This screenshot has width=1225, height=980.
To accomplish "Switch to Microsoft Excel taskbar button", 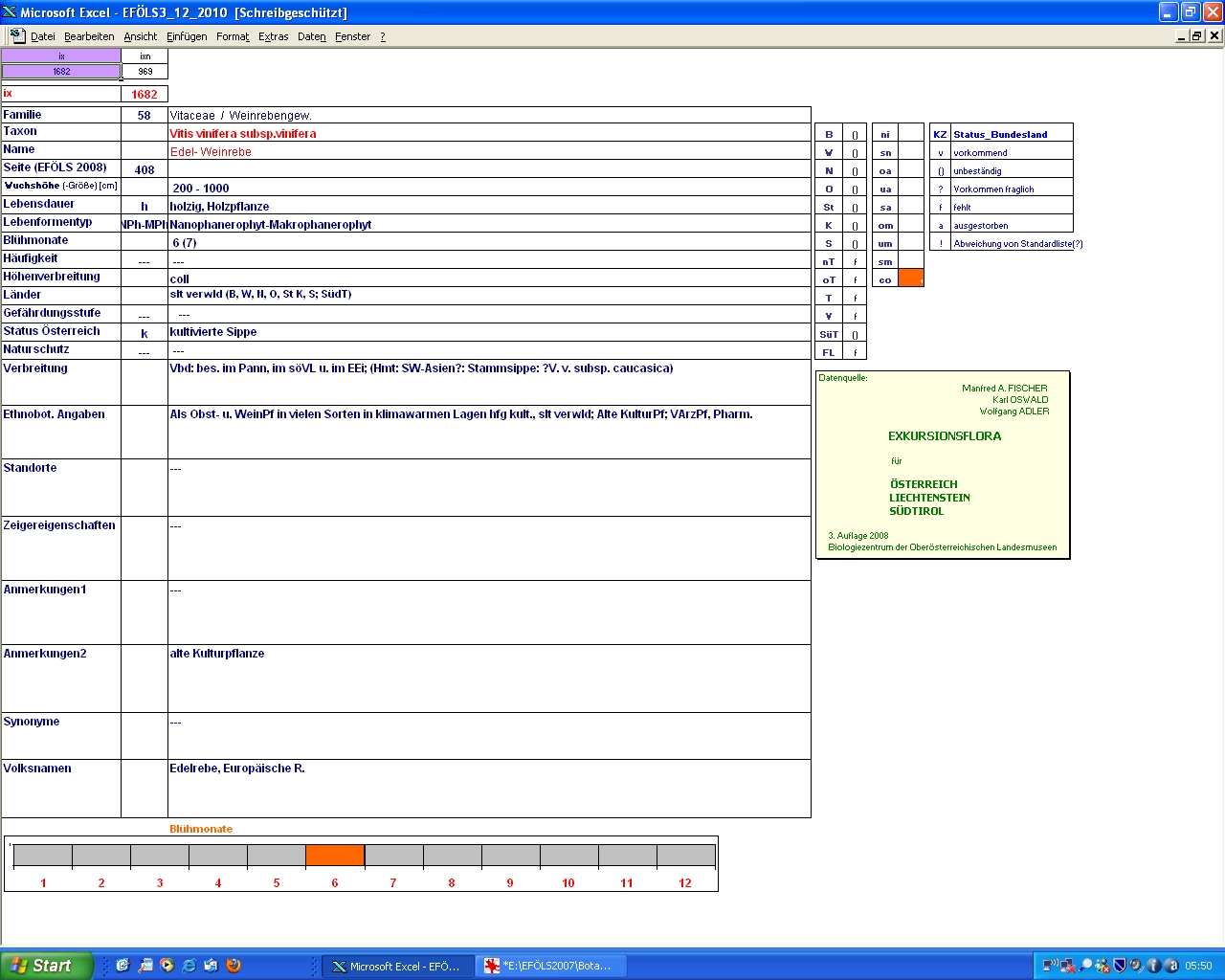I will coord(396,967).
